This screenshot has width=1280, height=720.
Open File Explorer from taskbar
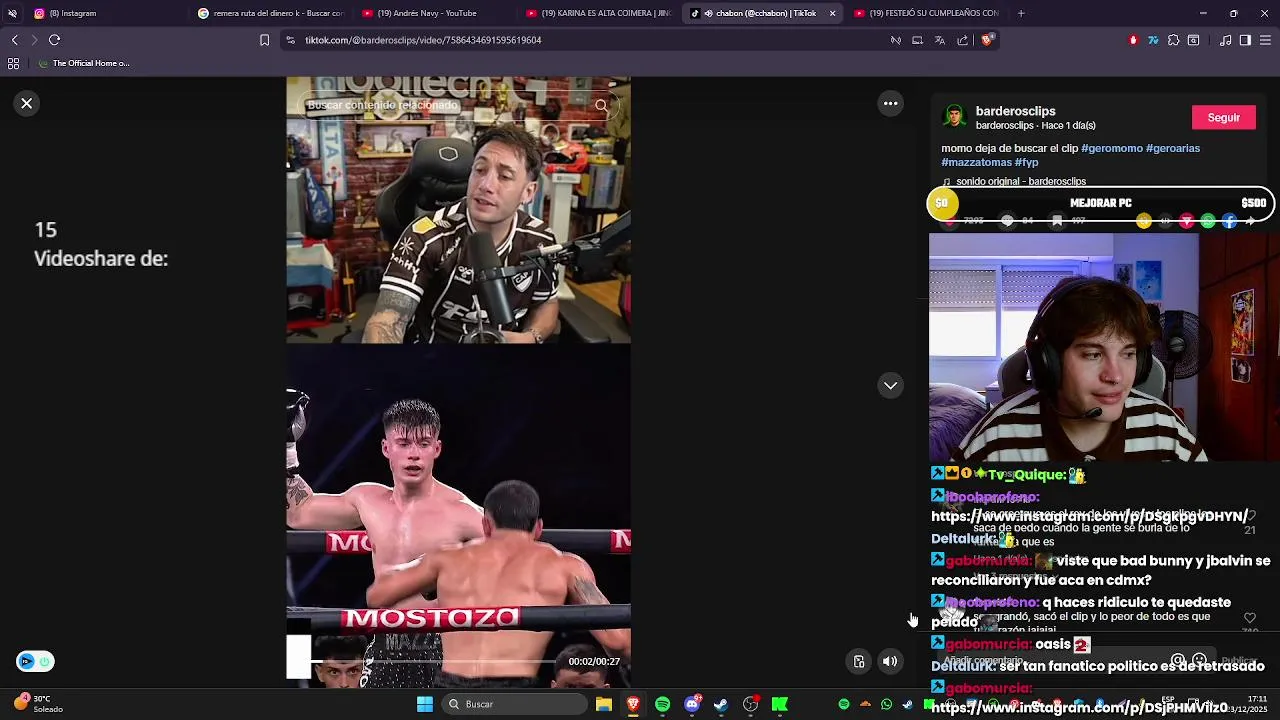pos(604,704)
